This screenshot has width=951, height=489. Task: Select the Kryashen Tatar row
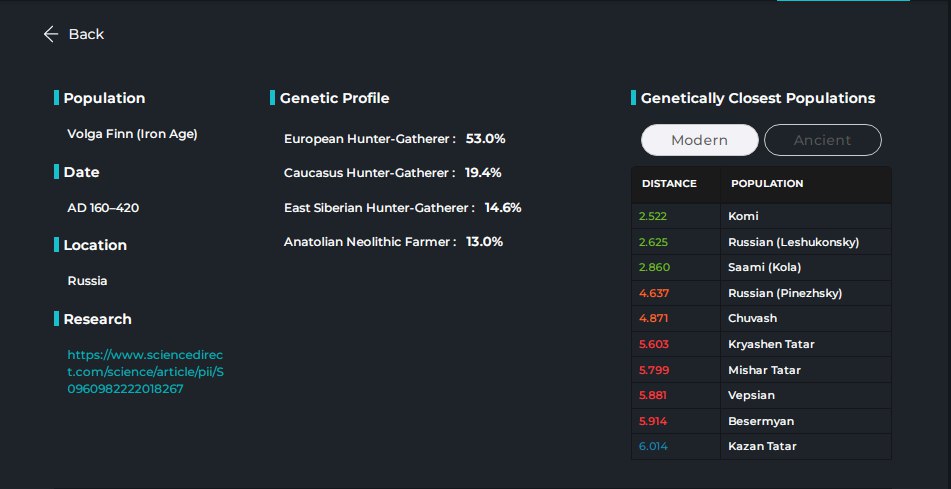[x=761, y=344]
